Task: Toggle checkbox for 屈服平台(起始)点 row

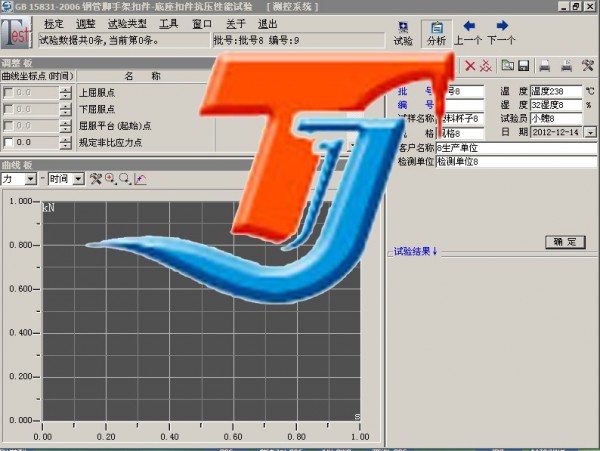Action: 8,126
